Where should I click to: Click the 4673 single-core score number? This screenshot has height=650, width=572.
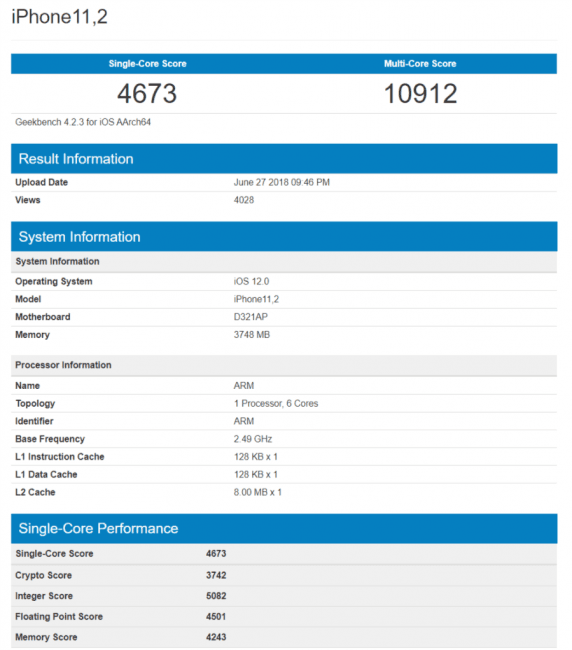coord(147,93)
